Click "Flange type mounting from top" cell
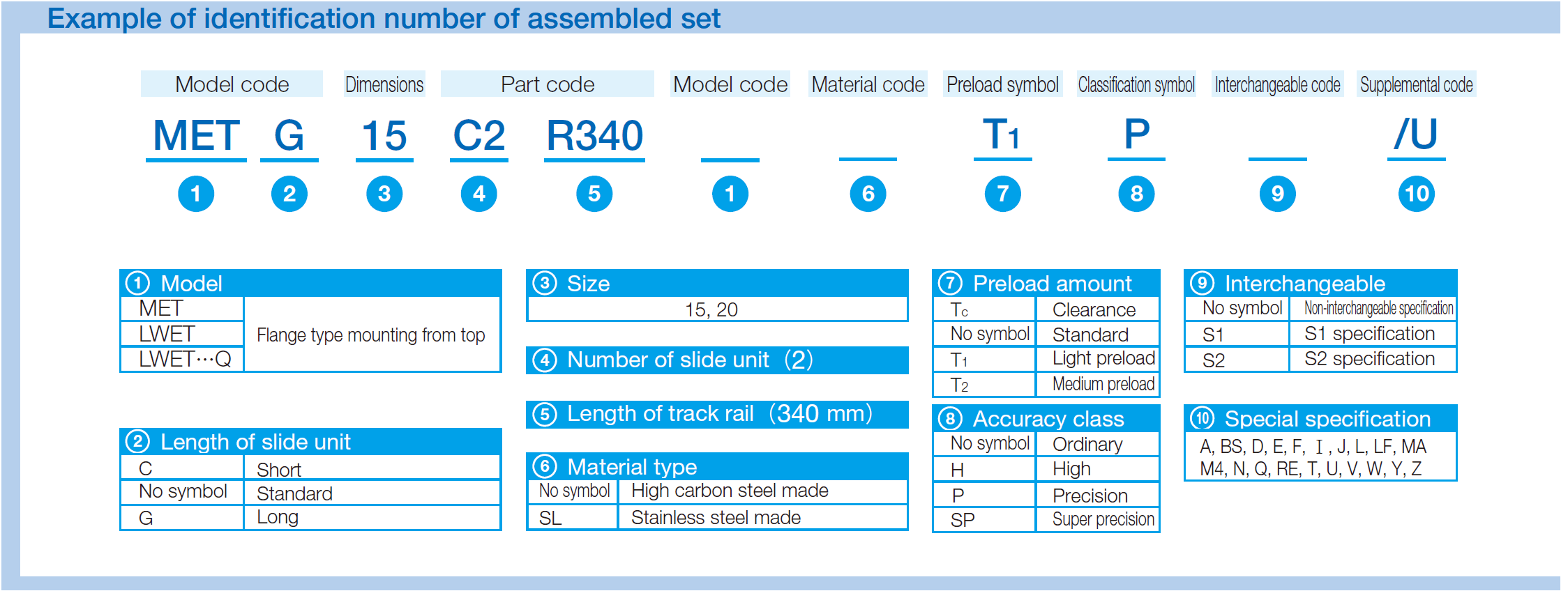This screenshot has width=1568, height=591. [370, 335]
